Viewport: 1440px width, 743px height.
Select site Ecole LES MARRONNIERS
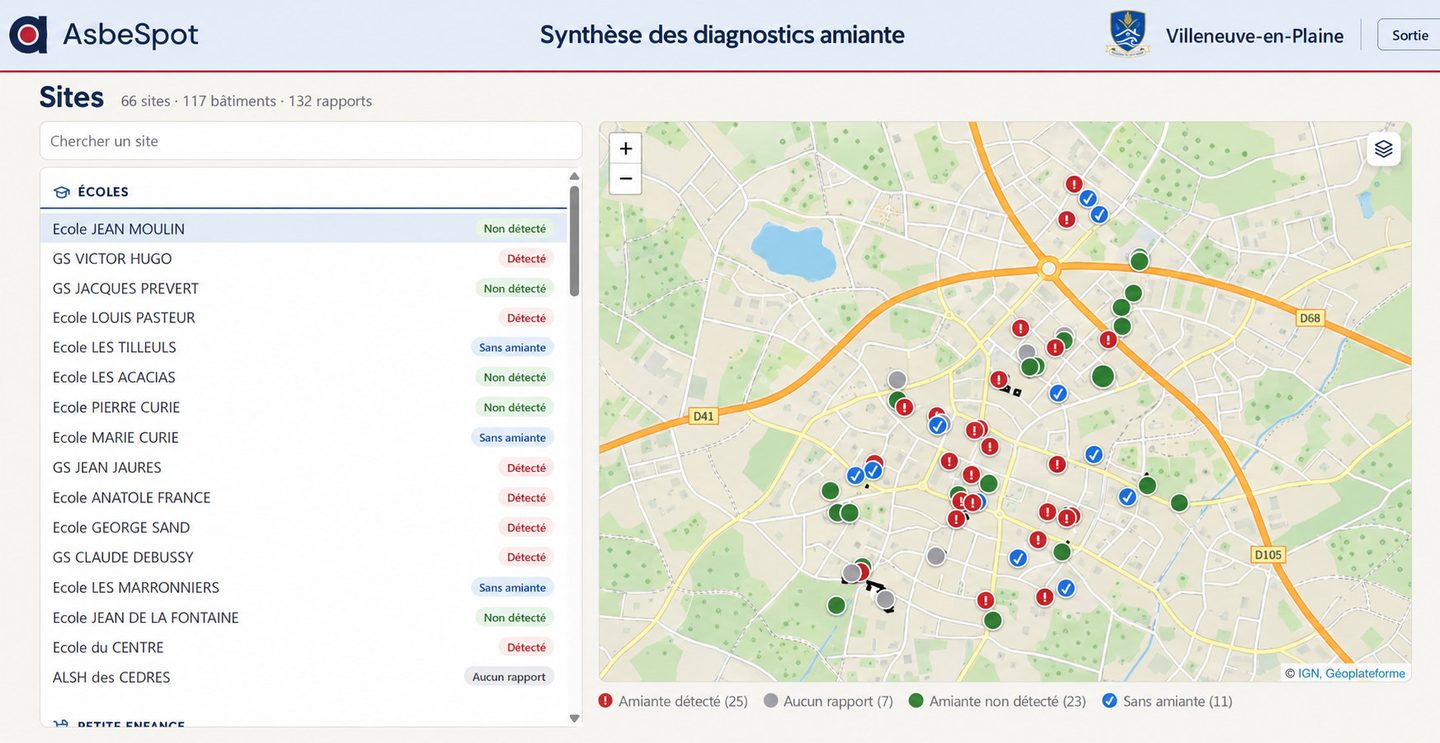[303, 587]
